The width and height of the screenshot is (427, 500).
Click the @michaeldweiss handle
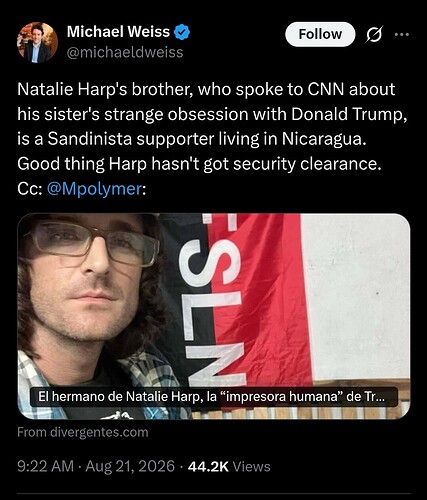tap(125, 52)
